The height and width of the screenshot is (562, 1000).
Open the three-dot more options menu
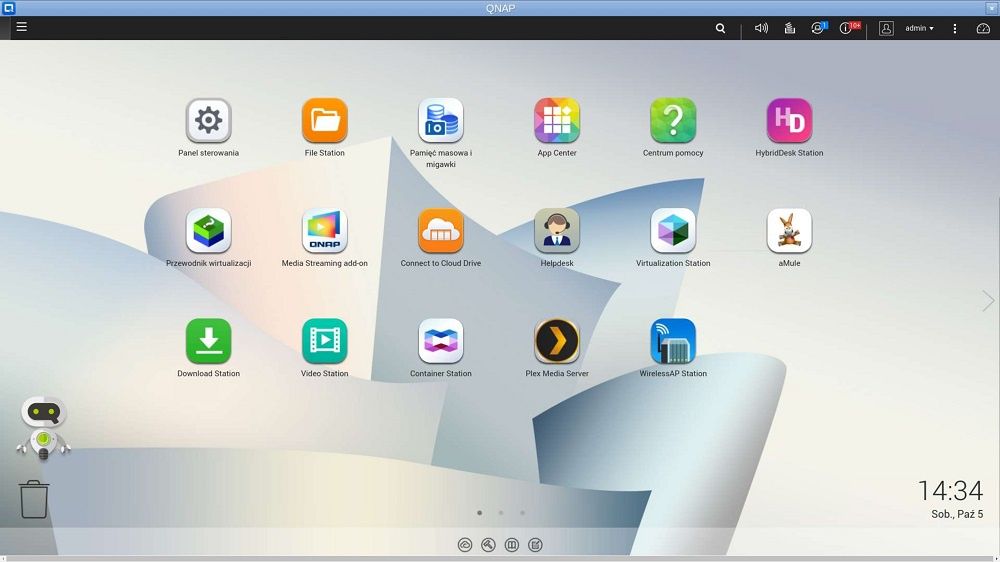(x=955, y=28)
